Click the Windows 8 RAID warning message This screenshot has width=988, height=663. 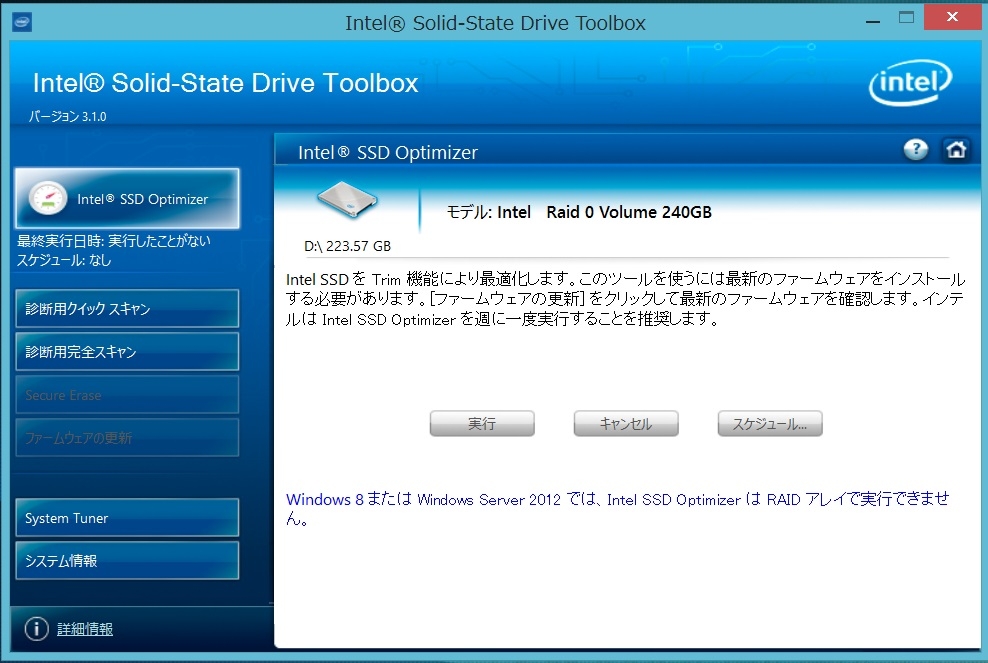coord(618,509)
